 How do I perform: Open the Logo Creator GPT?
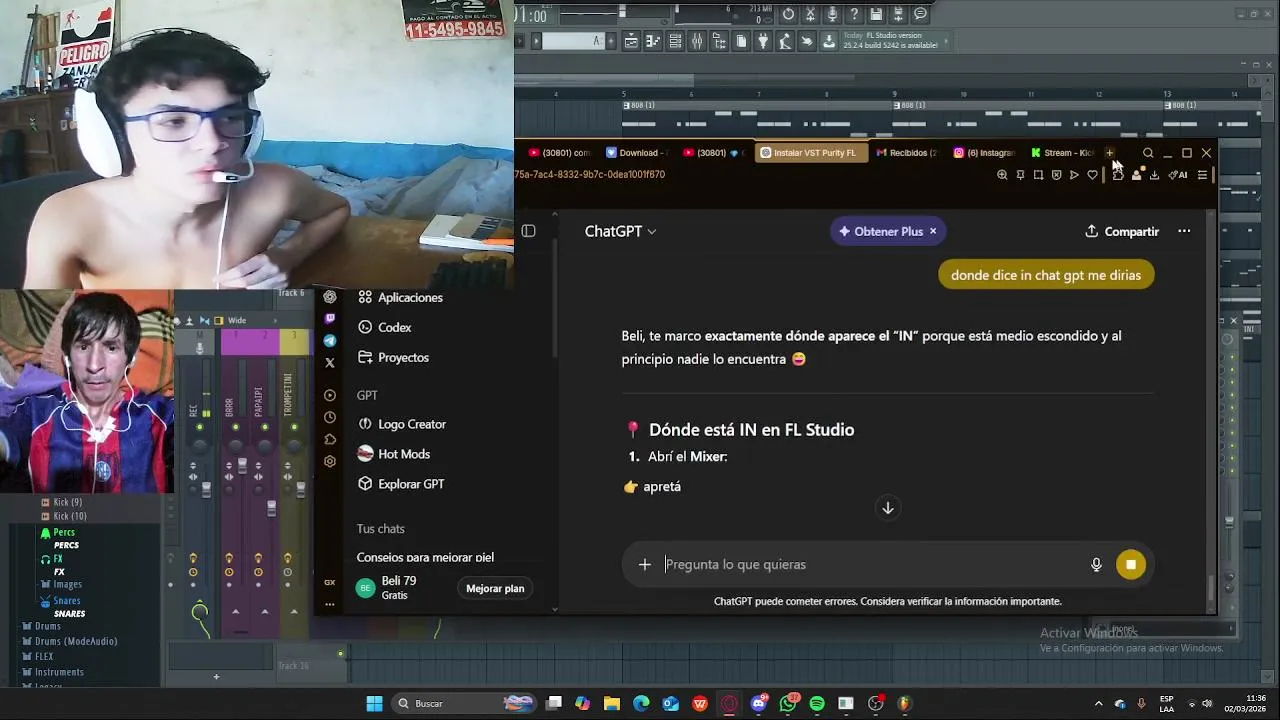tap(401, 424)
